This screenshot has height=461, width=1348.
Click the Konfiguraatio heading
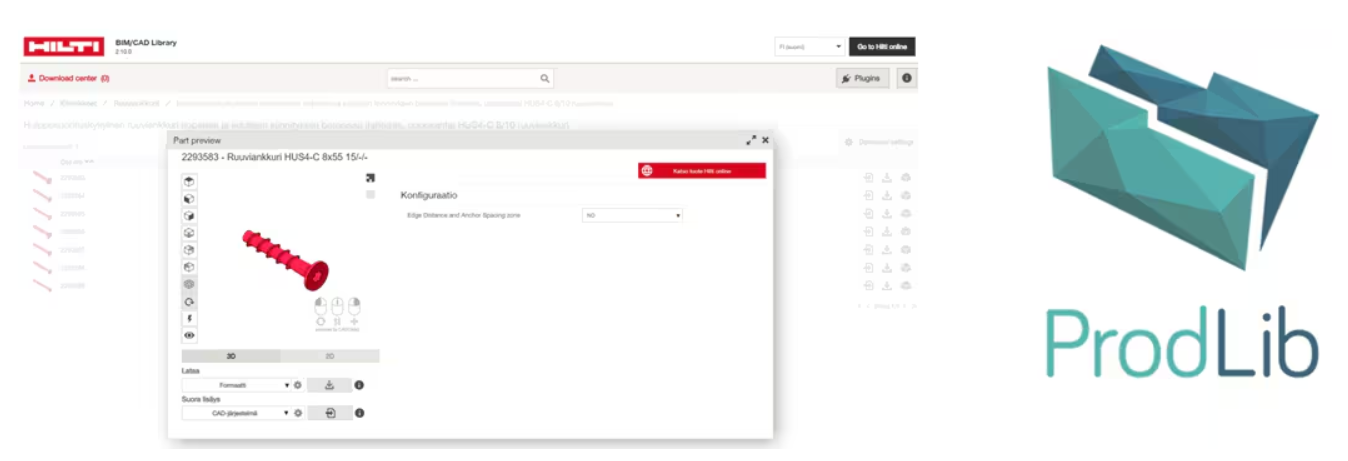429,195
